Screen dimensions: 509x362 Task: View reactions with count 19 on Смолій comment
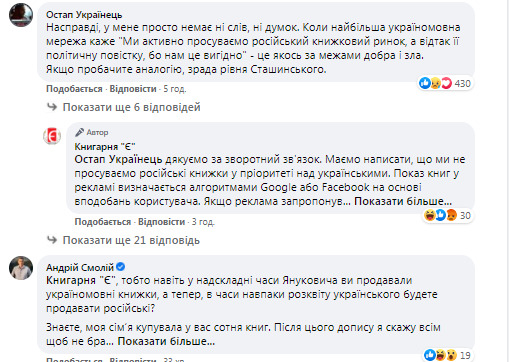tap(447, 355)
